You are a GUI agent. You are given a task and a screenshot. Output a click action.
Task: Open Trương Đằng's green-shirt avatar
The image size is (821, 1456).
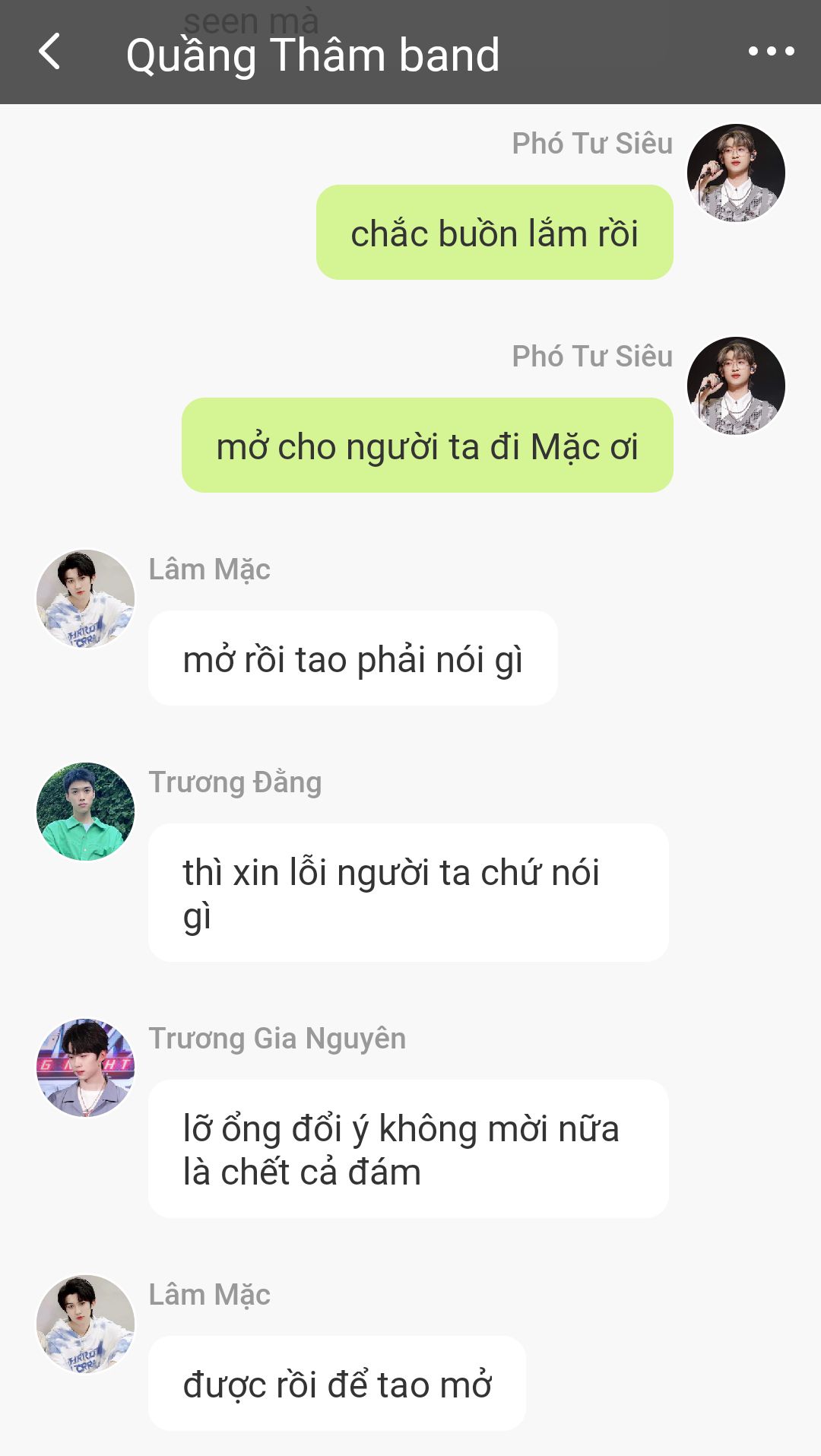click(85, 811)
